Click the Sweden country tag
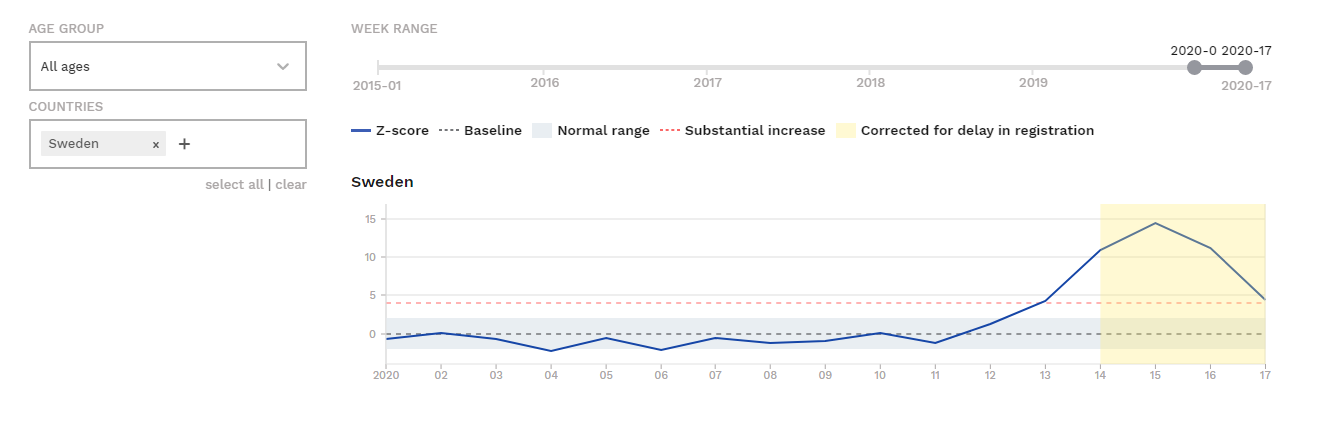1344x441 pixels. coord(74,144)
